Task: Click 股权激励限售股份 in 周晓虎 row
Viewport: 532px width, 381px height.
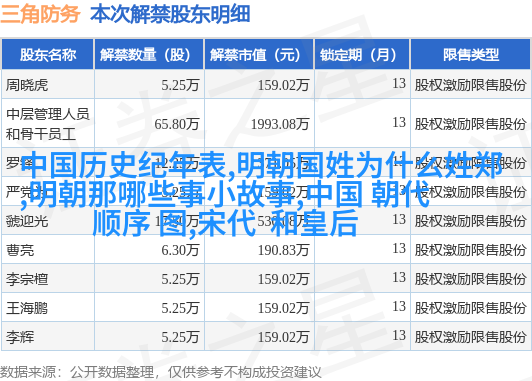Action: [470, 85]
